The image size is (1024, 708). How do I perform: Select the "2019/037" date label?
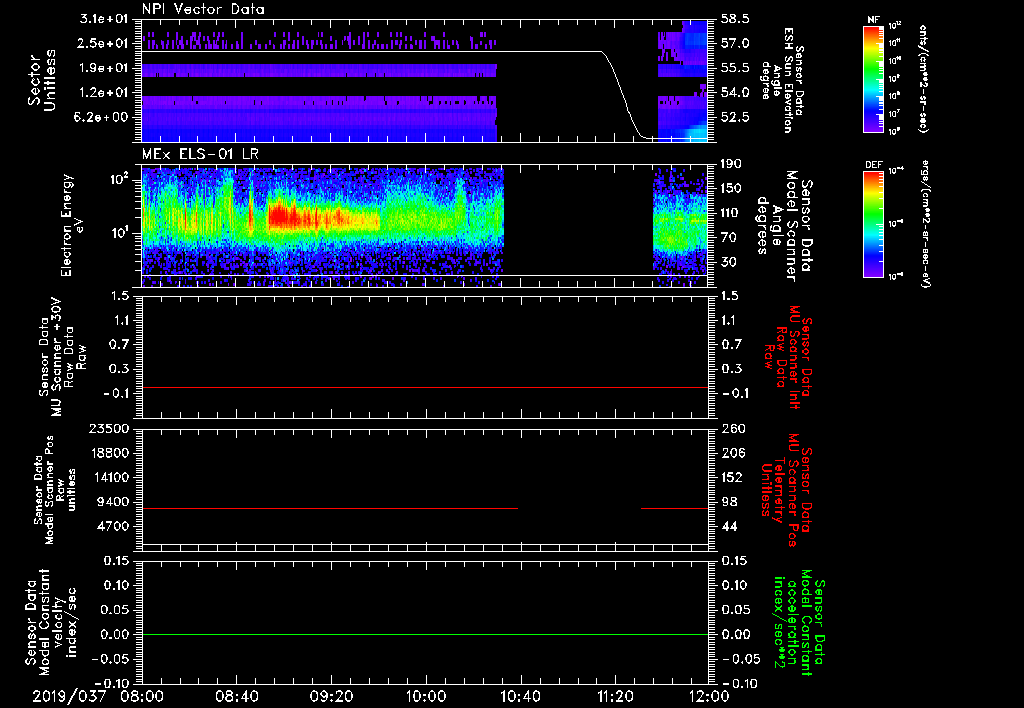(69, 696)
